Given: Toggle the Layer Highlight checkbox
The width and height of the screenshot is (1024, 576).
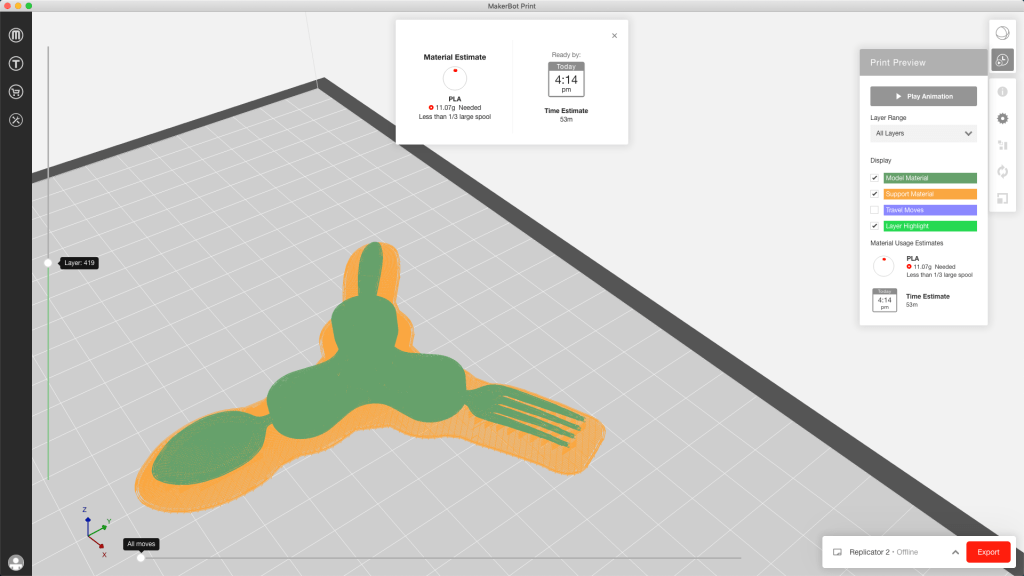Looking at the screenshot, I should click(x=875, y=226).
